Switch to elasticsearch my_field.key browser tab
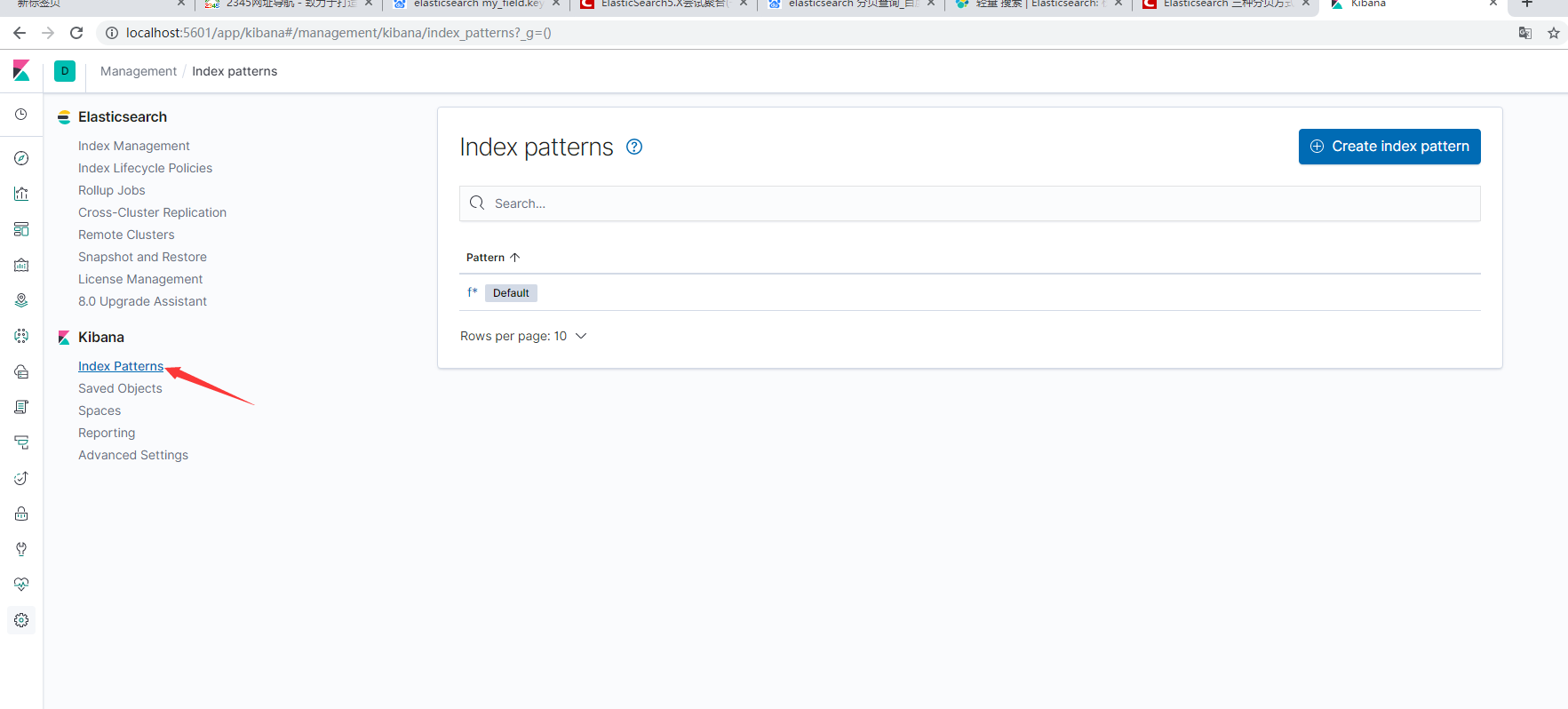Viewport: 1568px width, 709px height. coord(475,4)
